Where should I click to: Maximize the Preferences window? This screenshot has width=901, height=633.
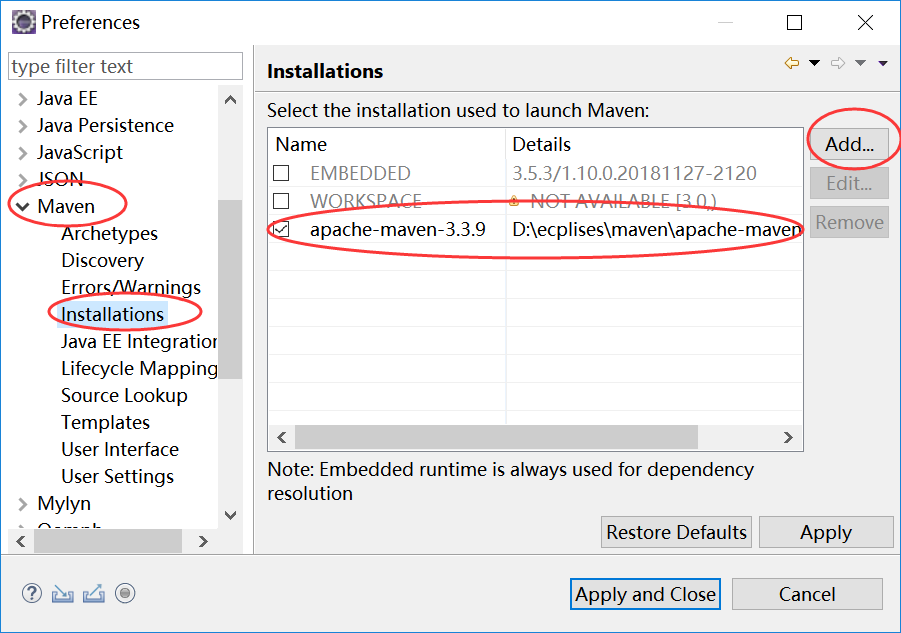(x=794, y=22)
